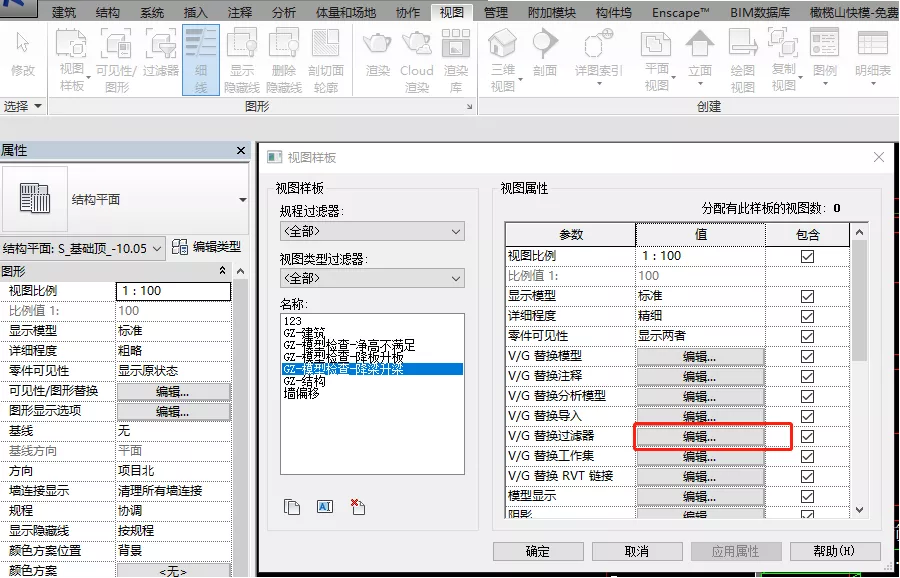Uncheck the include box for 视图比例
The image size is (900, 578).
tap(807, 256)
